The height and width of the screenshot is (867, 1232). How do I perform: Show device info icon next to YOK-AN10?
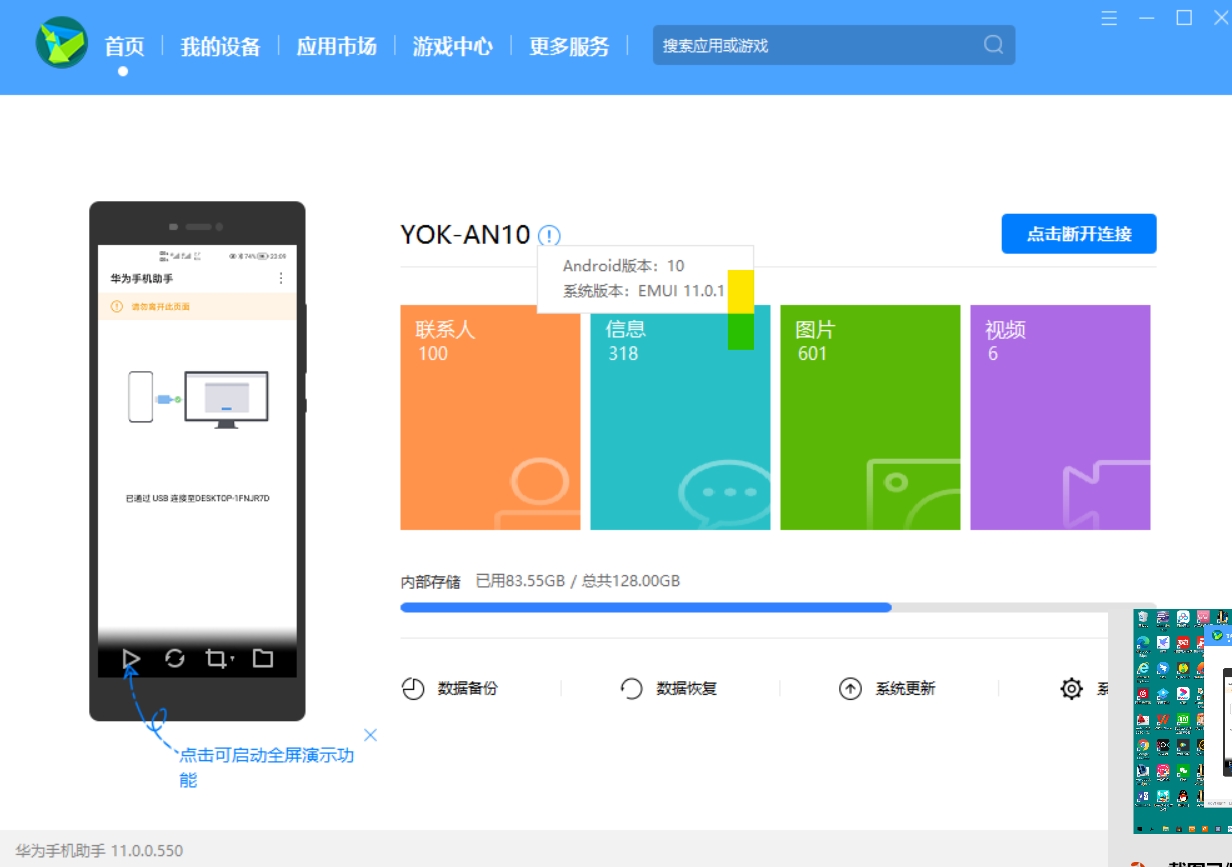[x=549, y=236]
